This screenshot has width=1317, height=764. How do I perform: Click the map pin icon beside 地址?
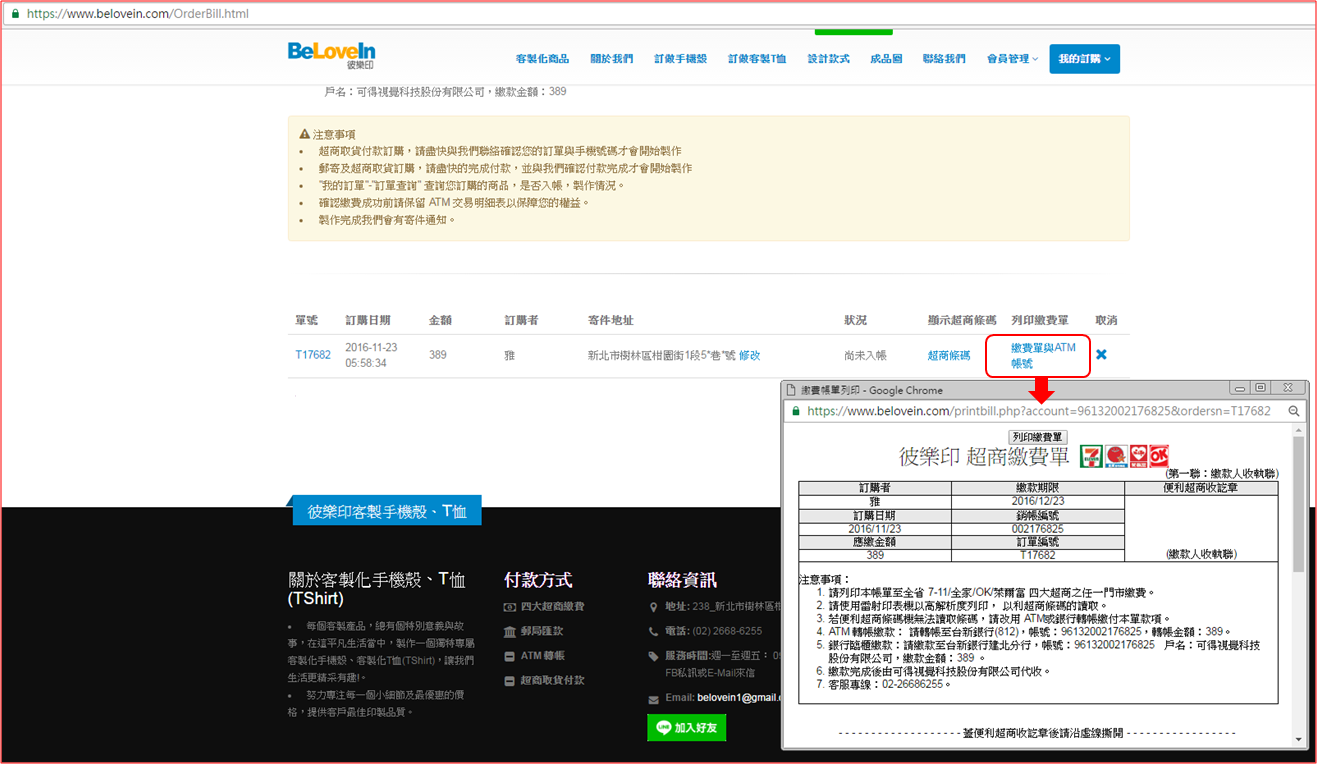[654, 607]
